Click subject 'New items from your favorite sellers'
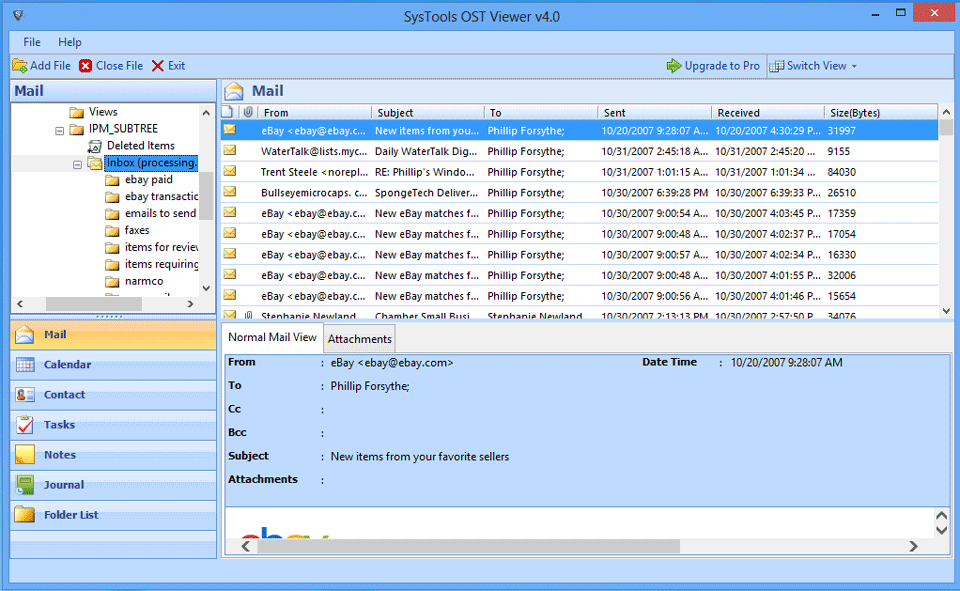Screen dimensions: 960x591 point(419,457)
